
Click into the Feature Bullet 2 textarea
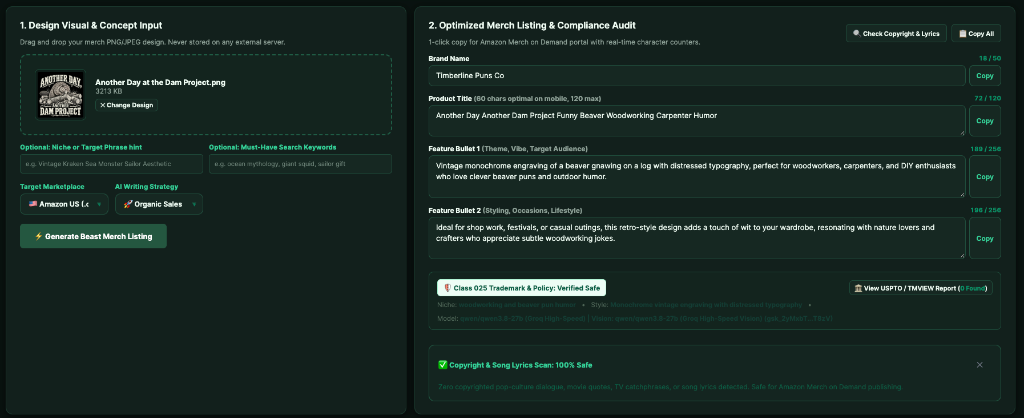pyautogui.click(x=697, y=238)
